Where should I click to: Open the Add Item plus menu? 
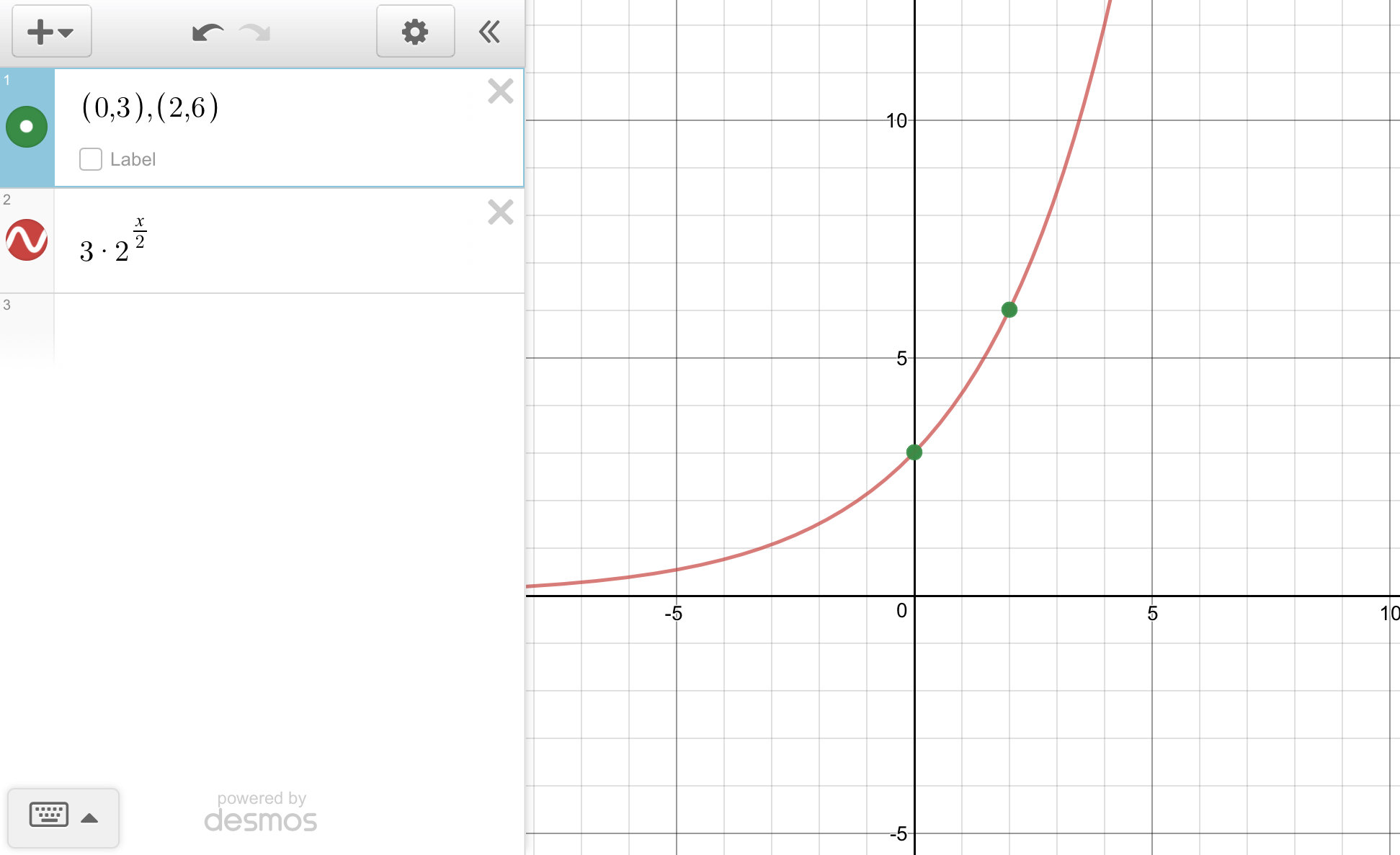point(50,32)
